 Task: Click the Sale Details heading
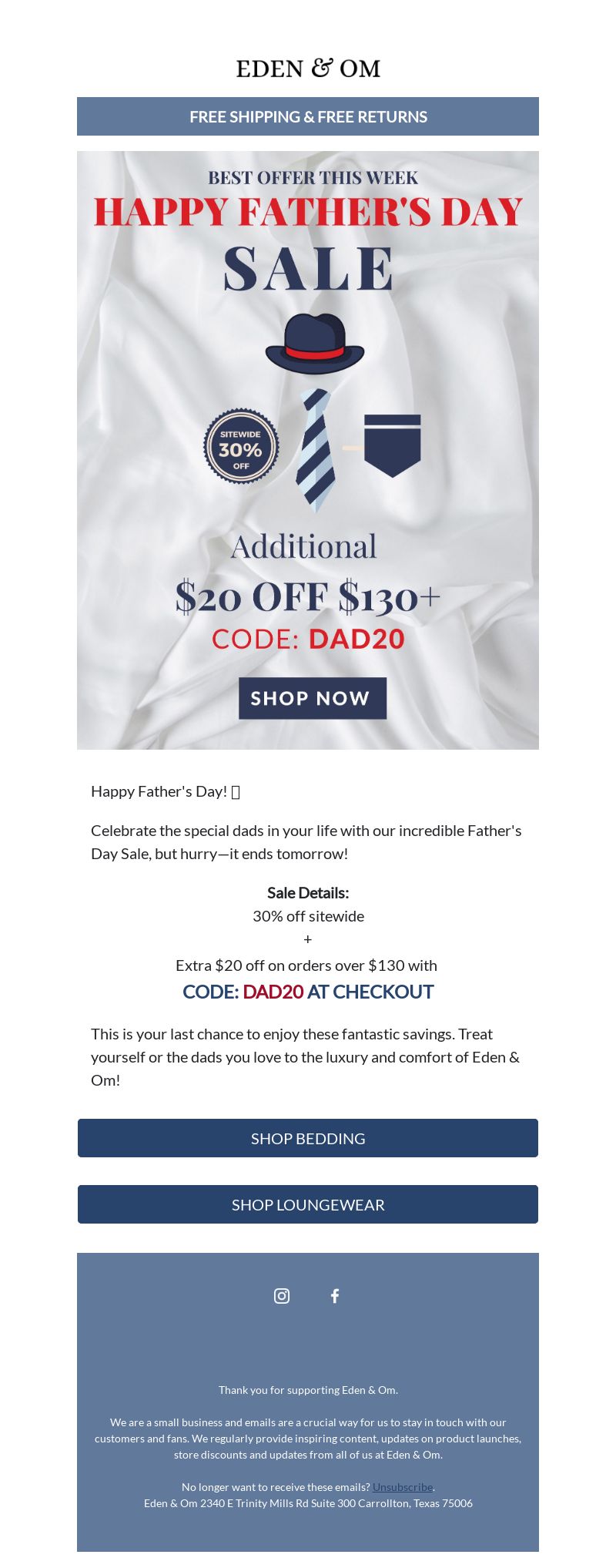308,893
